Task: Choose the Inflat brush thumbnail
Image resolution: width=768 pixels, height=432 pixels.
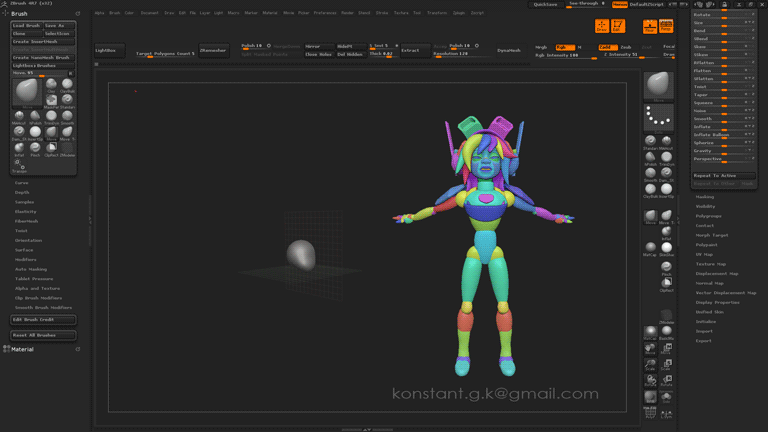Action: click(x=19, y=149)
